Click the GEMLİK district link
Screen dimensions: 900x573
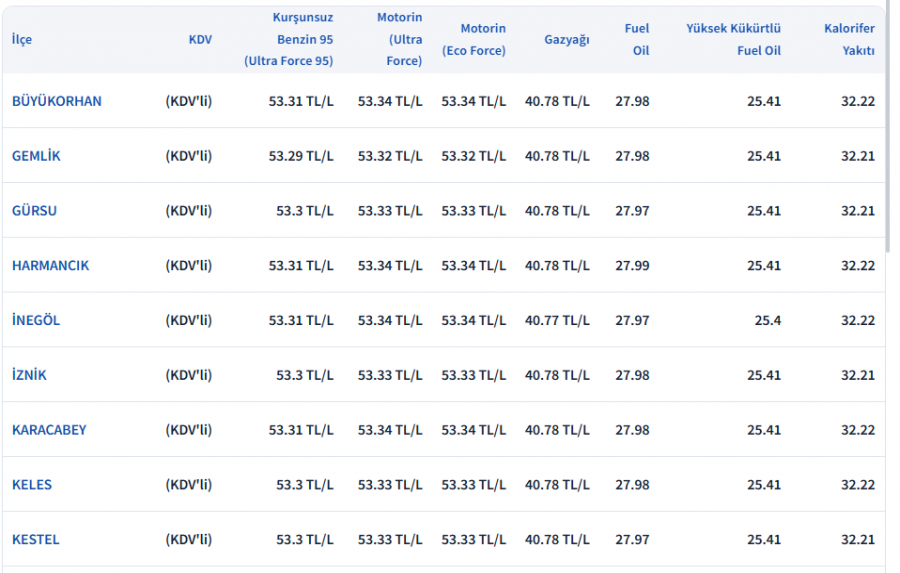tap(36, 156)
